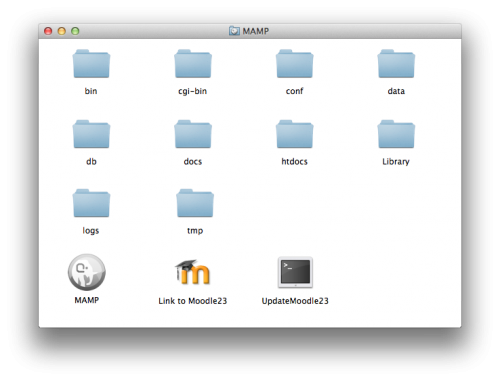
Task: Click the 'Link to Moodle23' label
Action: pos(193,301)
